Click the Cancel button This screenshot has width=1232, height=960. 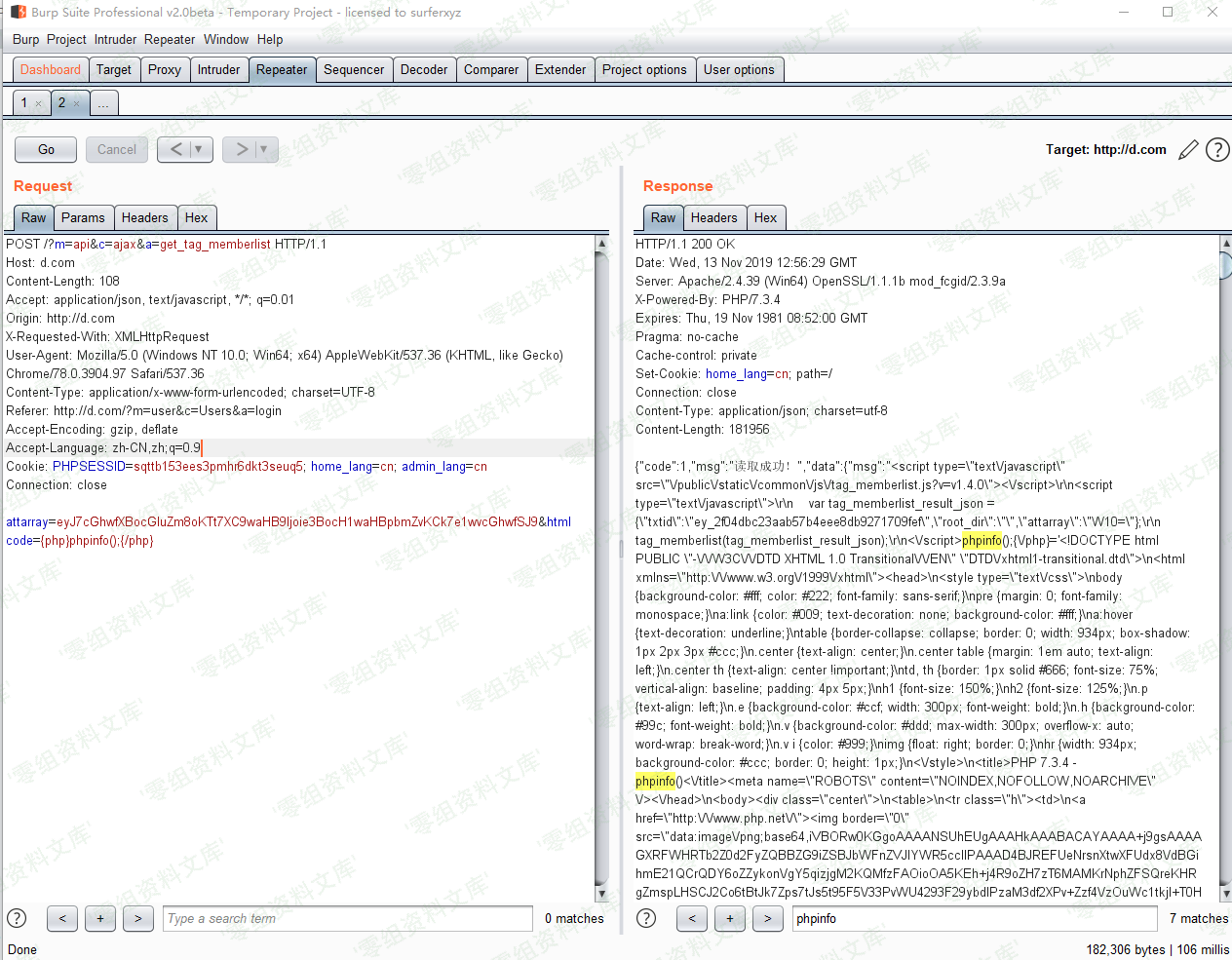point(117,149)
